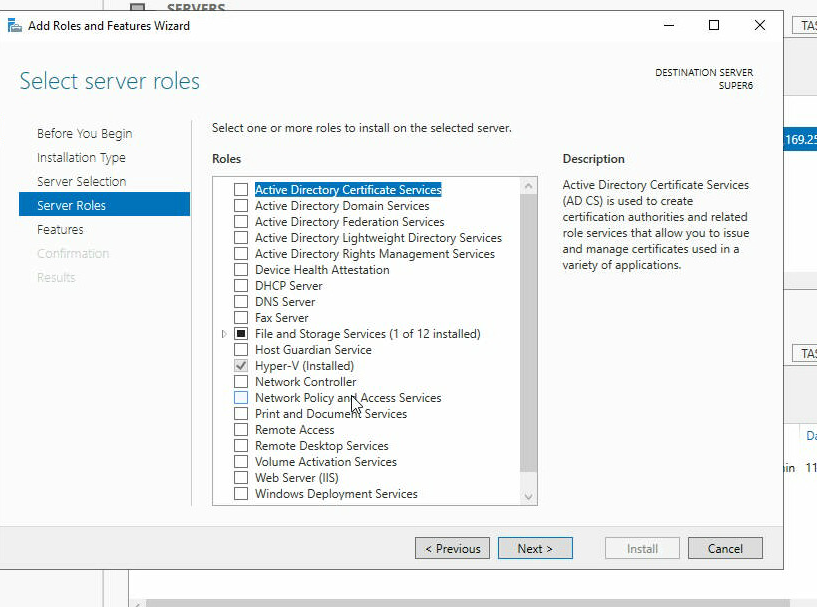Enable Remote Desktop Services role

[x=240, y=446]
